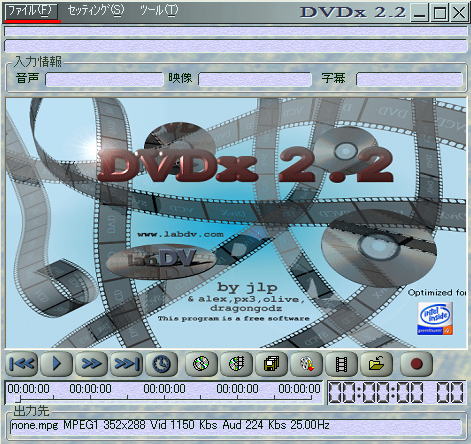Click the disc with film grid icon

(x=236, y=364)
